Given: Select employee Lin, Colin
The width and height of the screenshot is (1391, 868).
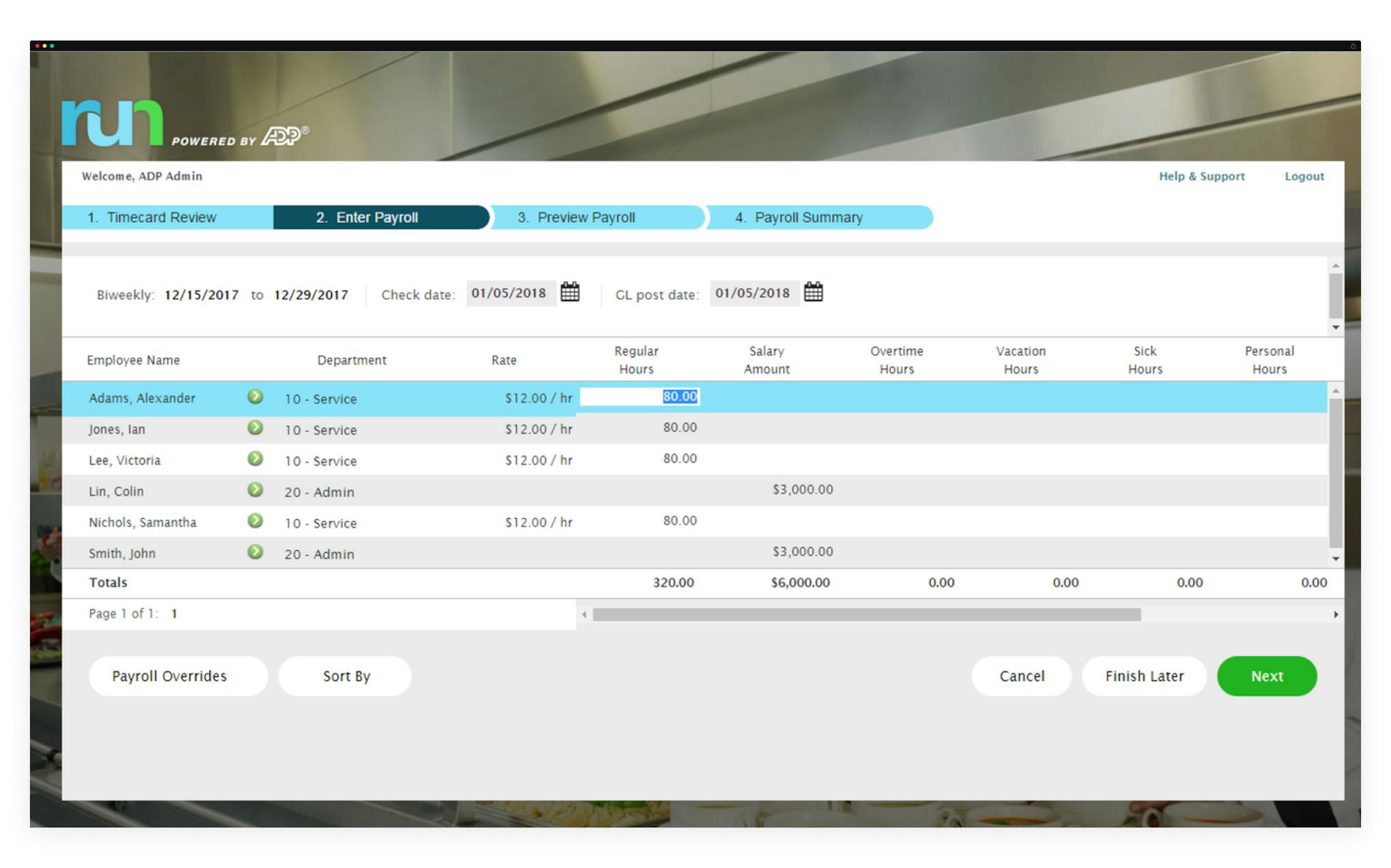Looking at the screenshot, I should pyautogui.click(x=116, y=492).
